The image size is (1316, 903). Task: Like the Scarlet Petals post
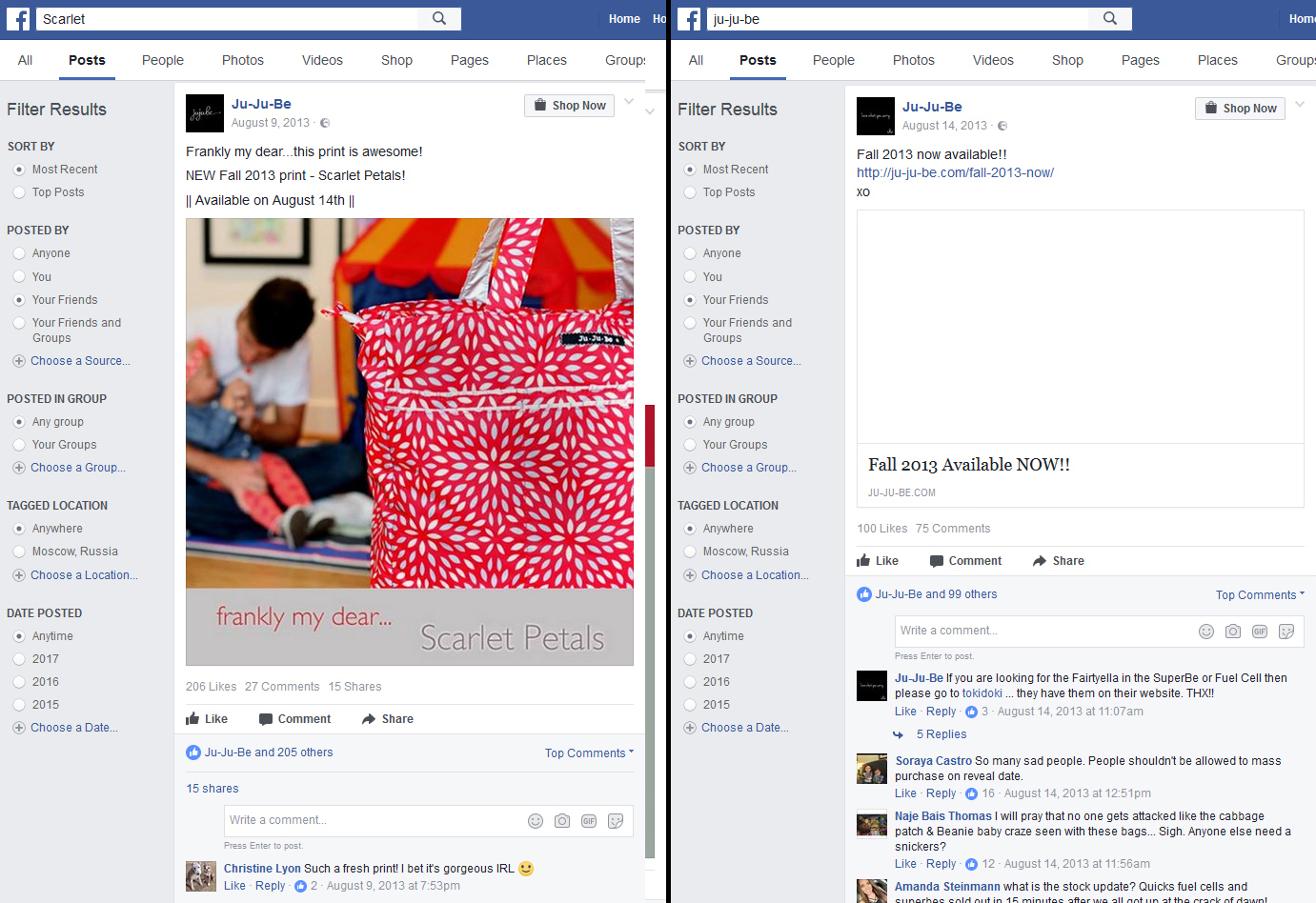(x=207, y=719)
